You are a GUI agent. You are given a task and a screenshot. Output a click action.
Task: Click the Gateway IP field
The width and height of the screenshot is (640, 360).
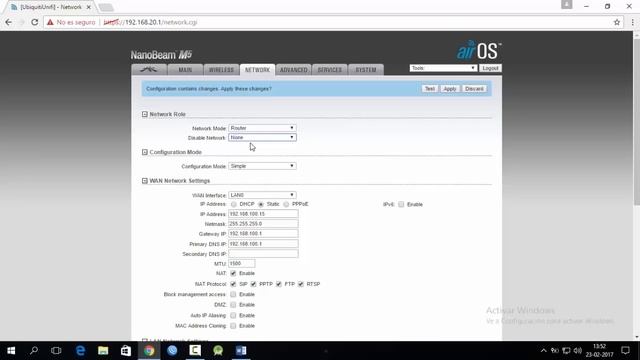click(263, 233)
